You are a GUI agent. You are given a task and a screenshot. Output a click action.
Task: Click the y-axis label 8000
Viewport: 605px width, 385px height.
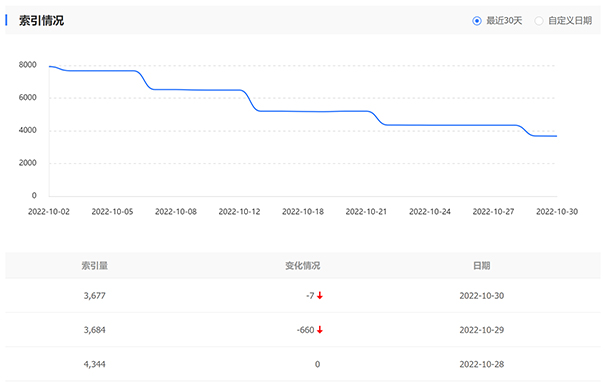coord(28,65)
